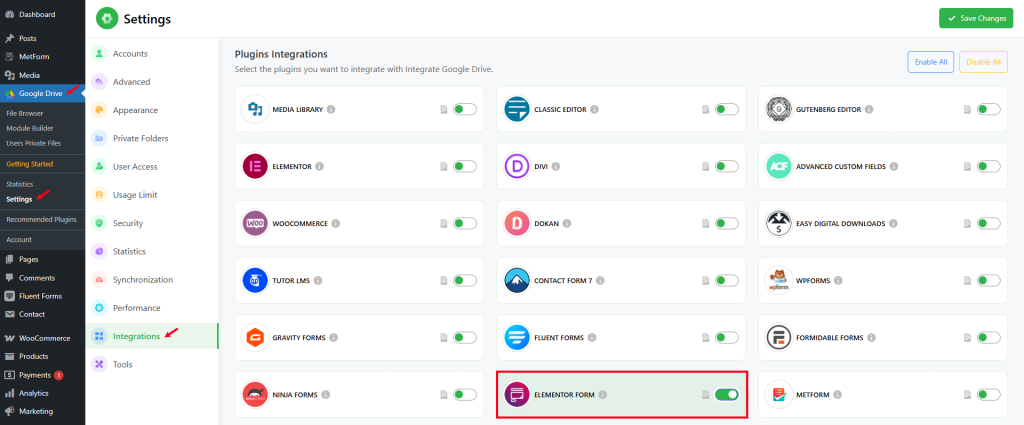Click the Dokan plugin icon
Screen dimensions: 1024x425
coord(517,223)
